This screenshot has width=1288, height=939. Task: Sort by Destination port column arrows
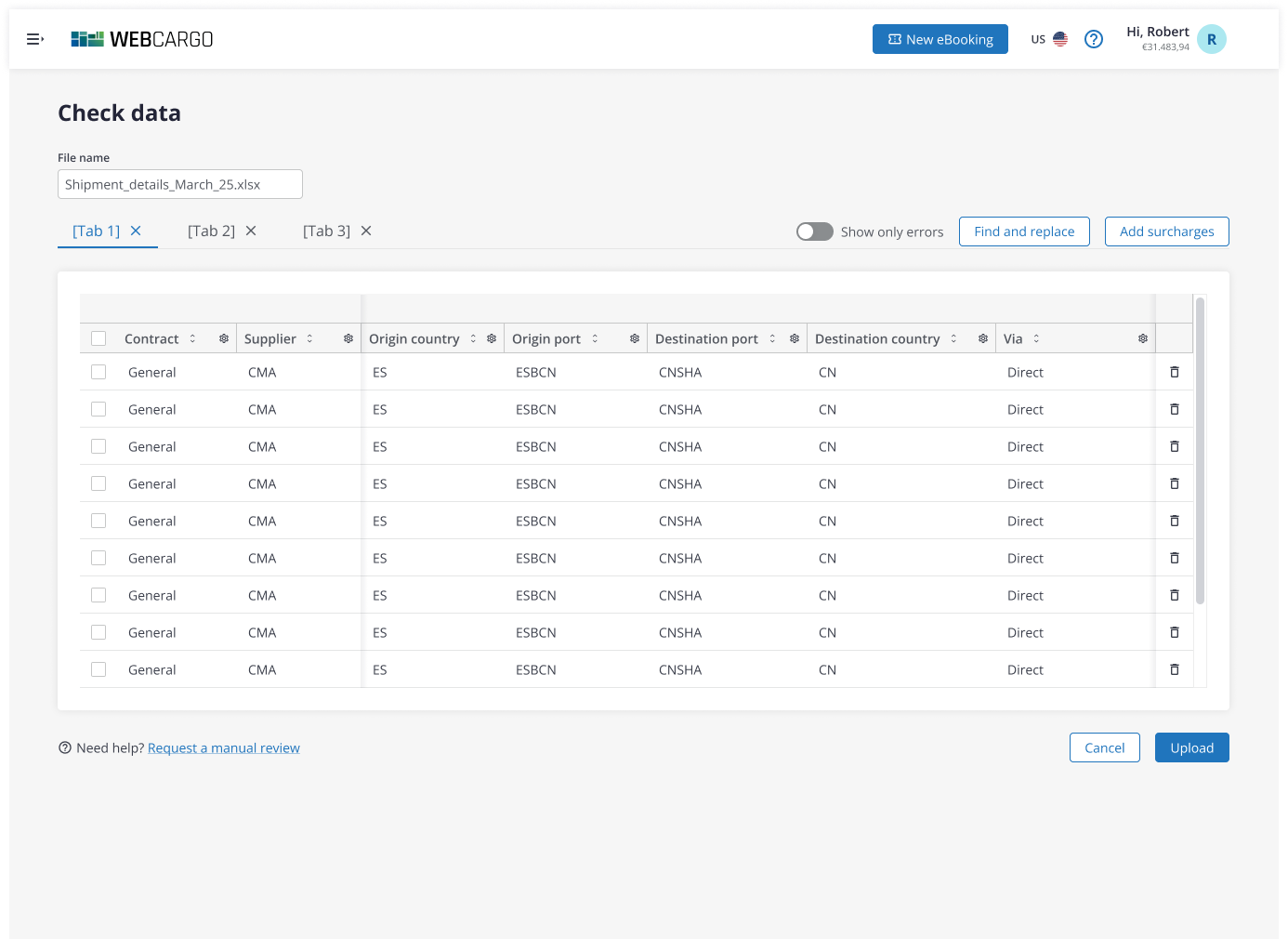pos(772,338)
